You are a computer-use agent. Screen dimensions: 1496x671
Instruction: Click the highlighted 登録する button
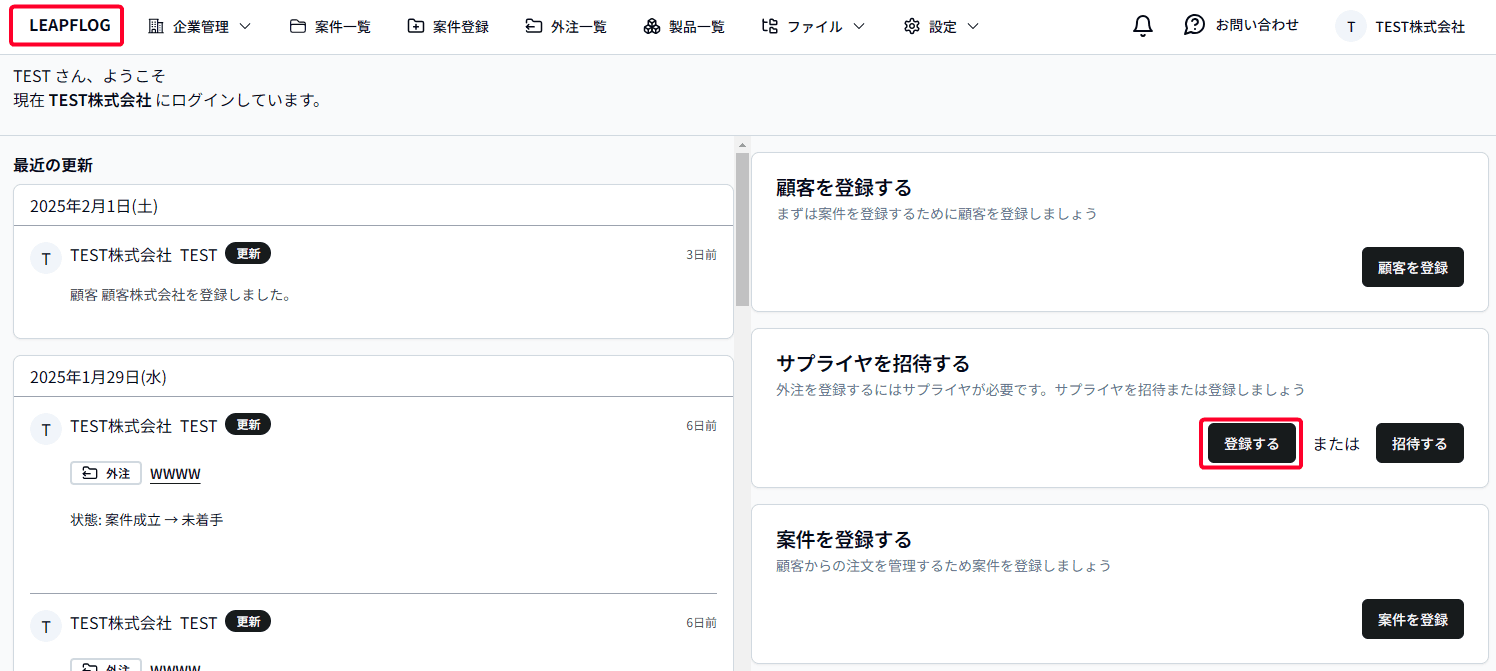coord(1250,443)
